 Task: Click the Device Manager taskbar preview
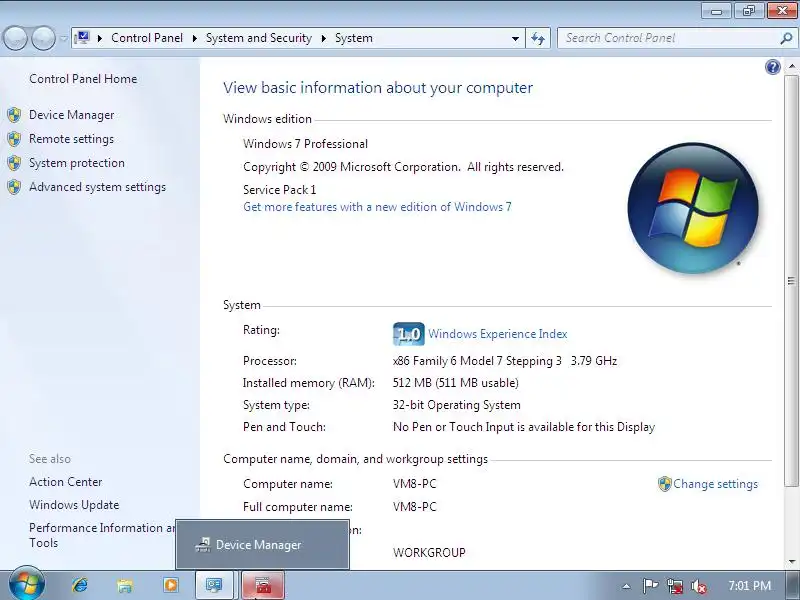pos(262,544)
